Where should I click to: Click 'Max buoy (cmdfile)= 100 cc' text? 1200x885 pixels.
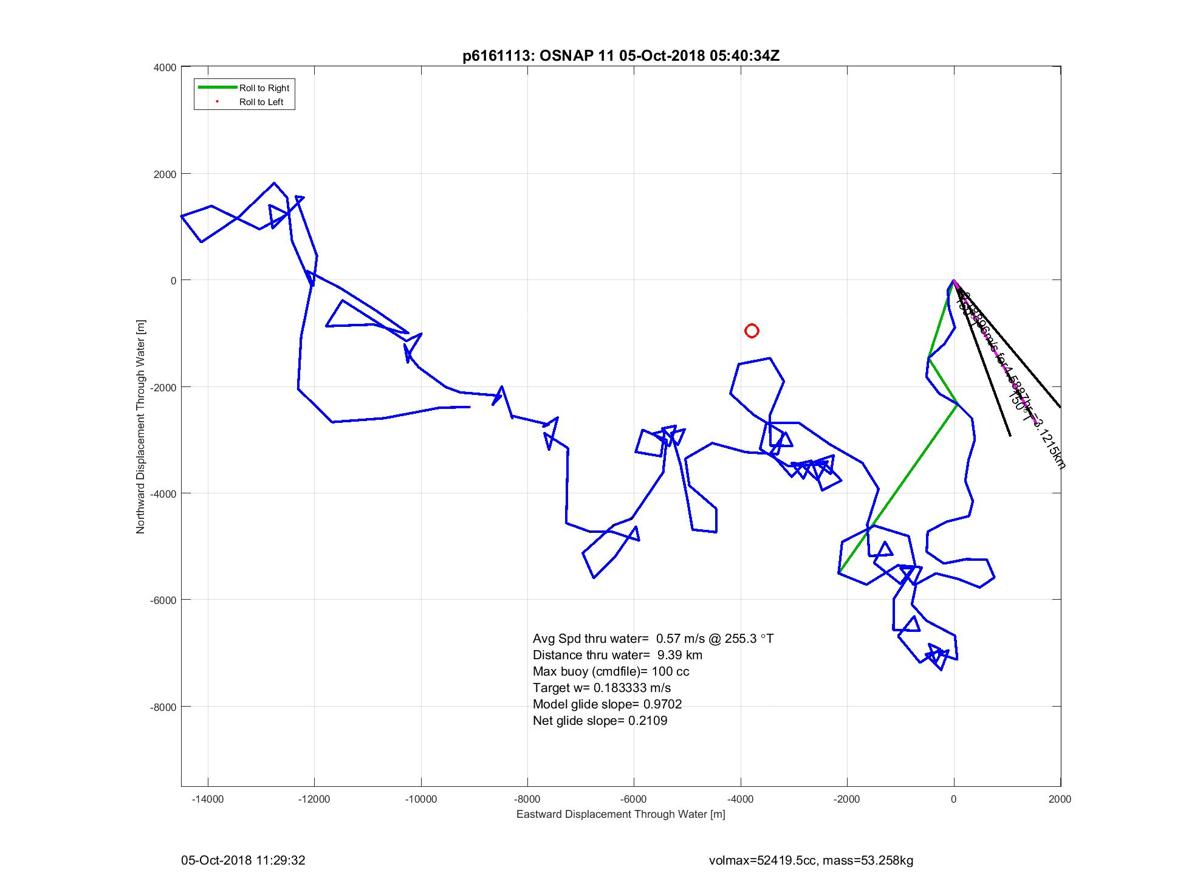(611, 671)
